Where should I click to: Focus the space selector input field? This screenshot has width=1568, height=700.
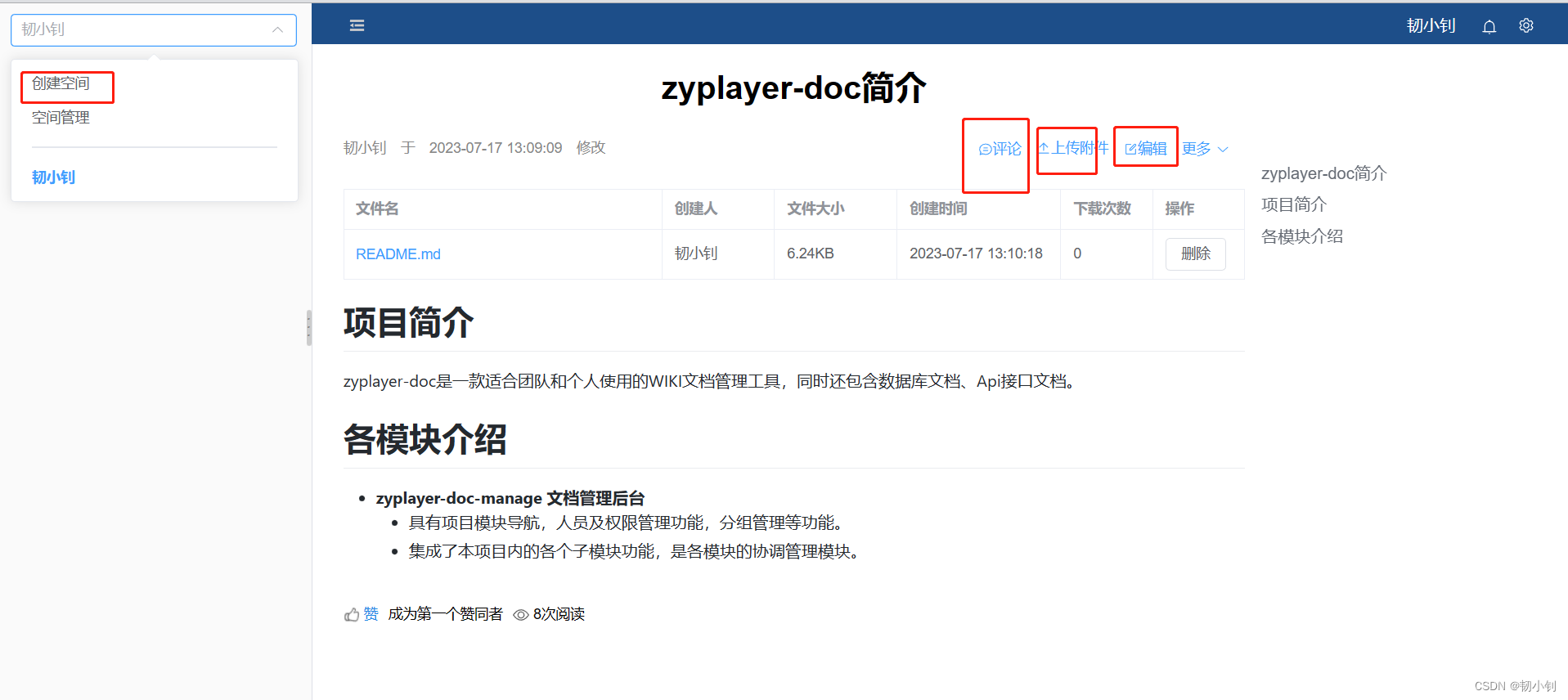(154, 29)
